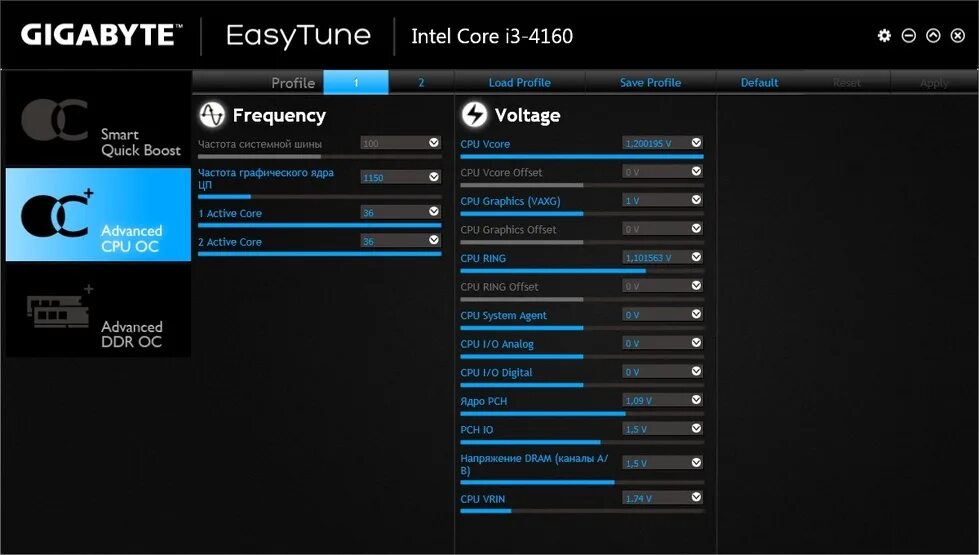Open the 1 Active Core ratio dropdown

tap(434, 212)
